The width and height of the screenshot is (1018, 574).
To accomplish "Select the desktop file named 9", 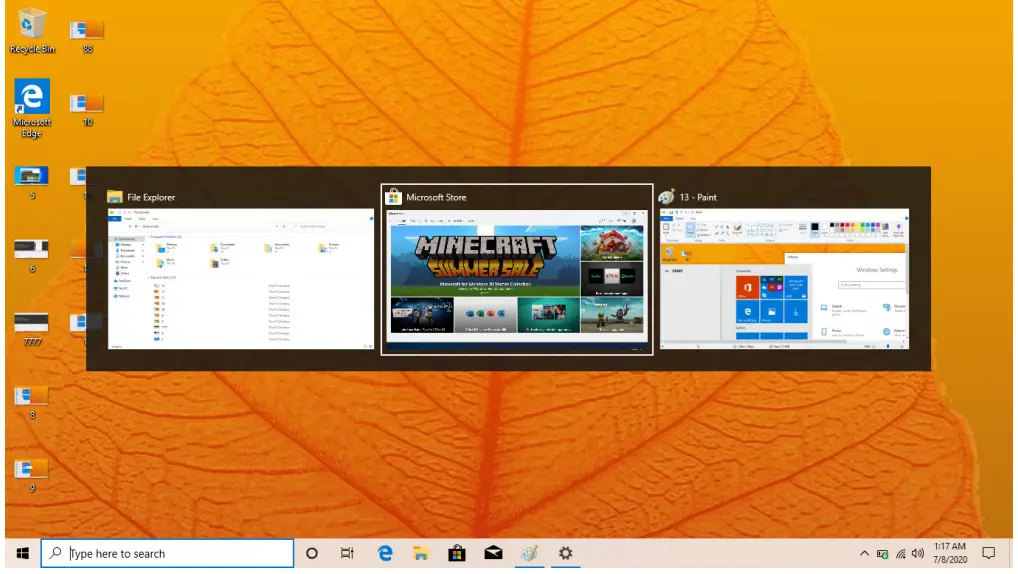I will click(31, 476).
